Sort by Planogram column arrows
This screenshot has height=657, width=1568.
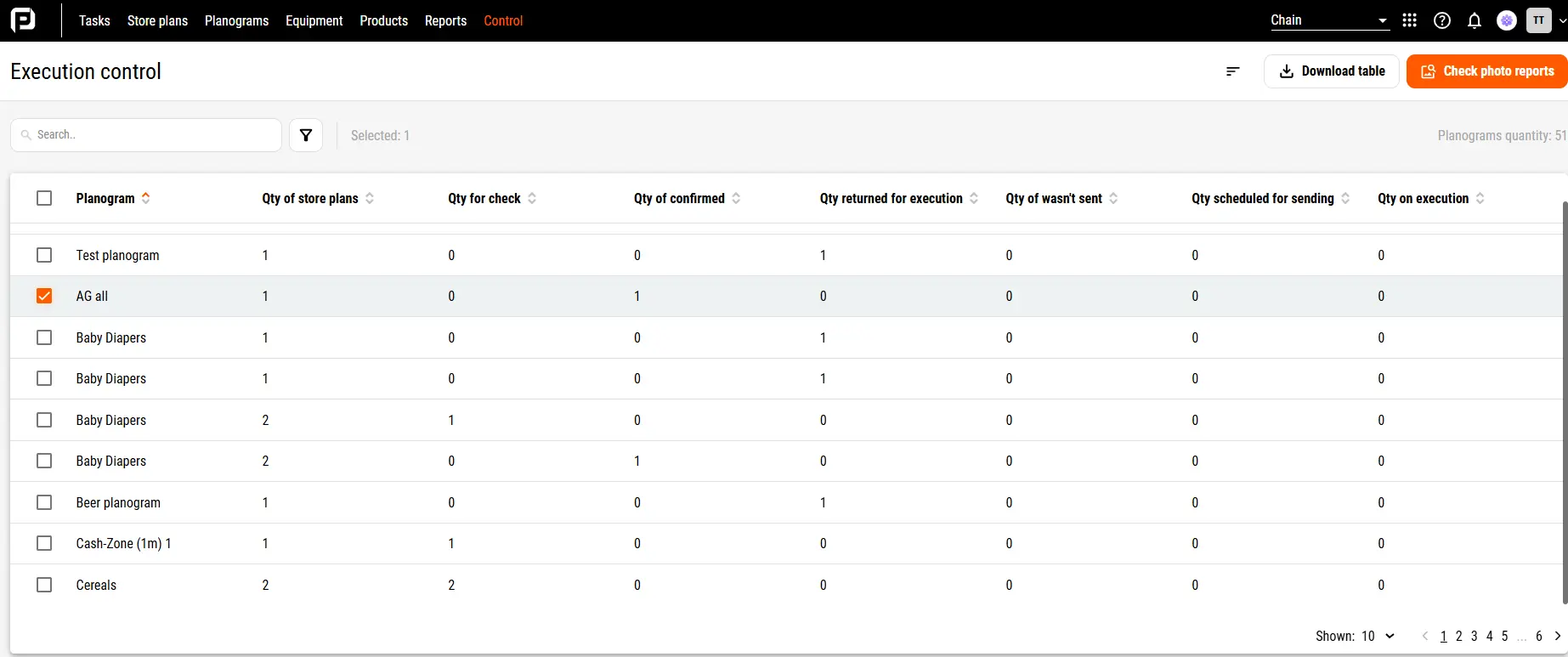click(x=146, y=198)
